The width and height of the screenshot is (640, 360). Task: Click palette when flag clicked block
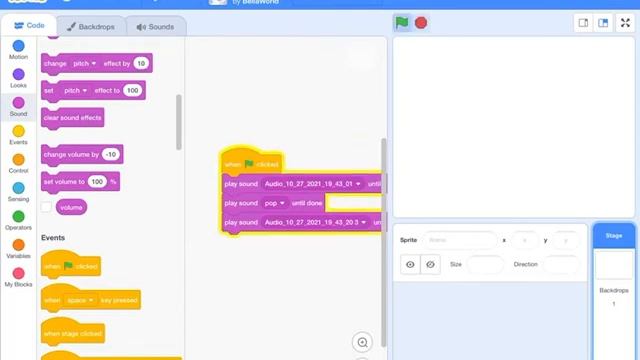pos(71,265)
